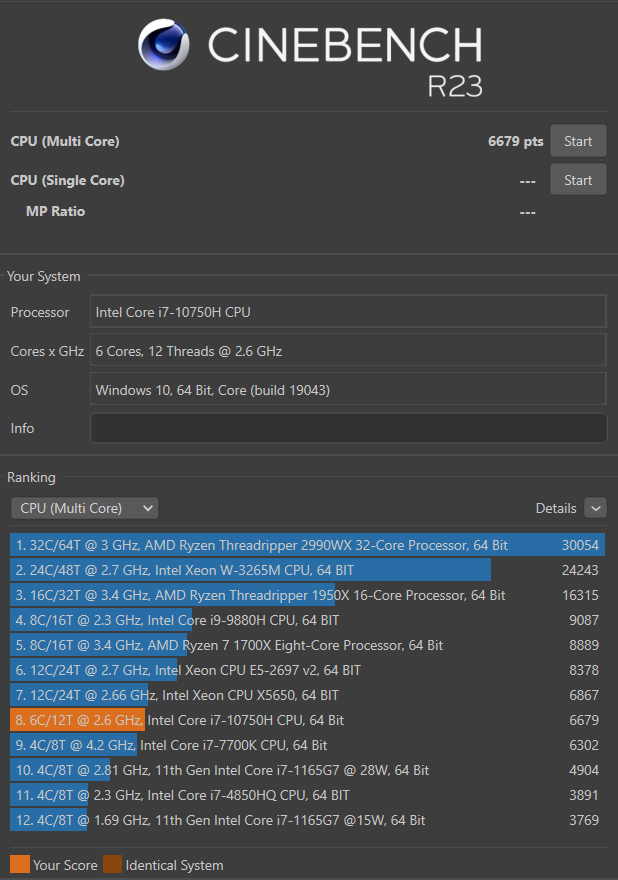Viewport: 618px width, 880px height.
Task: Select the Core i7-7700K ranking row
Action: pyautogui.click(x=308, y=745)
